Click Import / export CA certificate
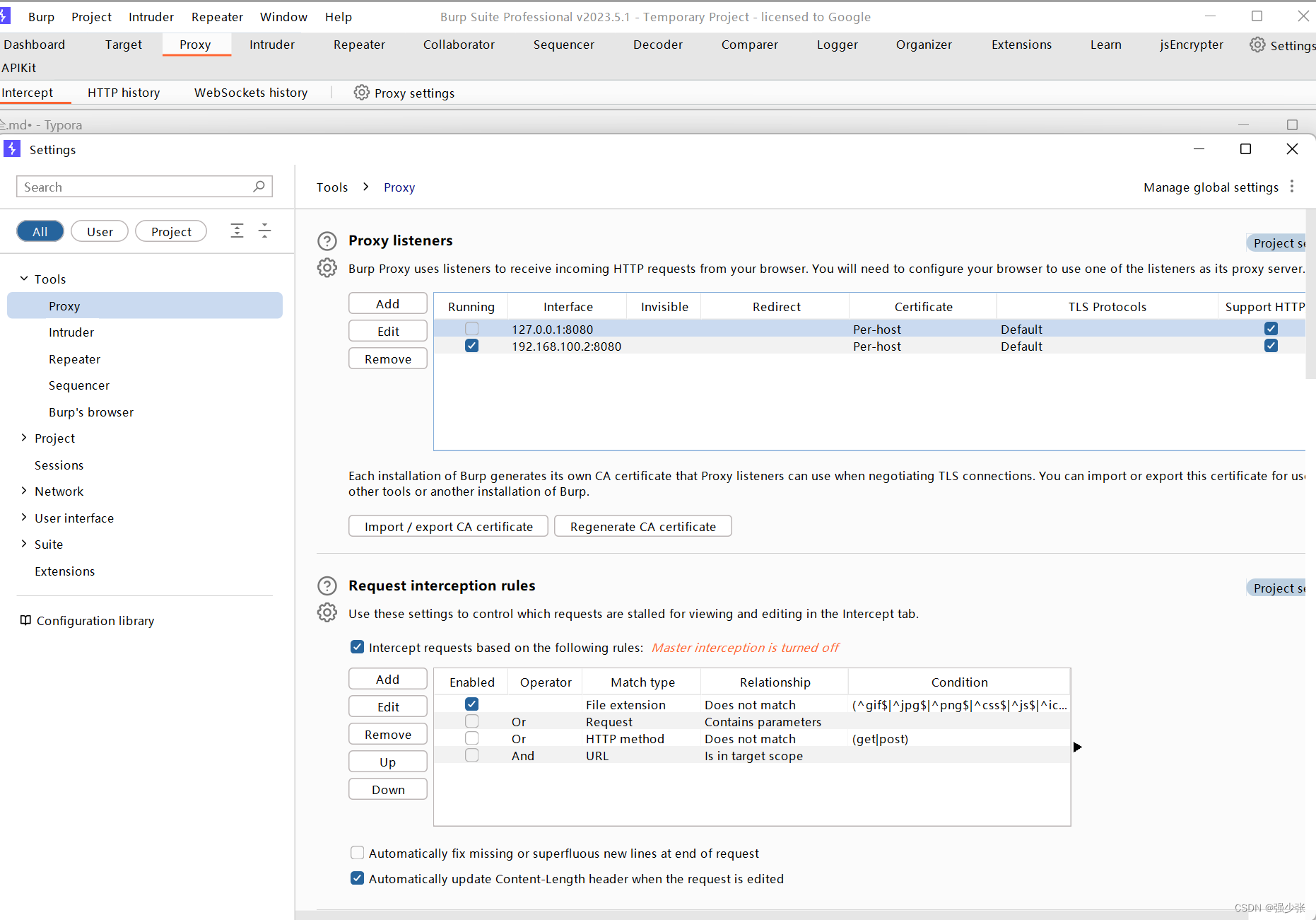Screen dimensions: 1316x920 pyautogui.click(x=448, y=526)
